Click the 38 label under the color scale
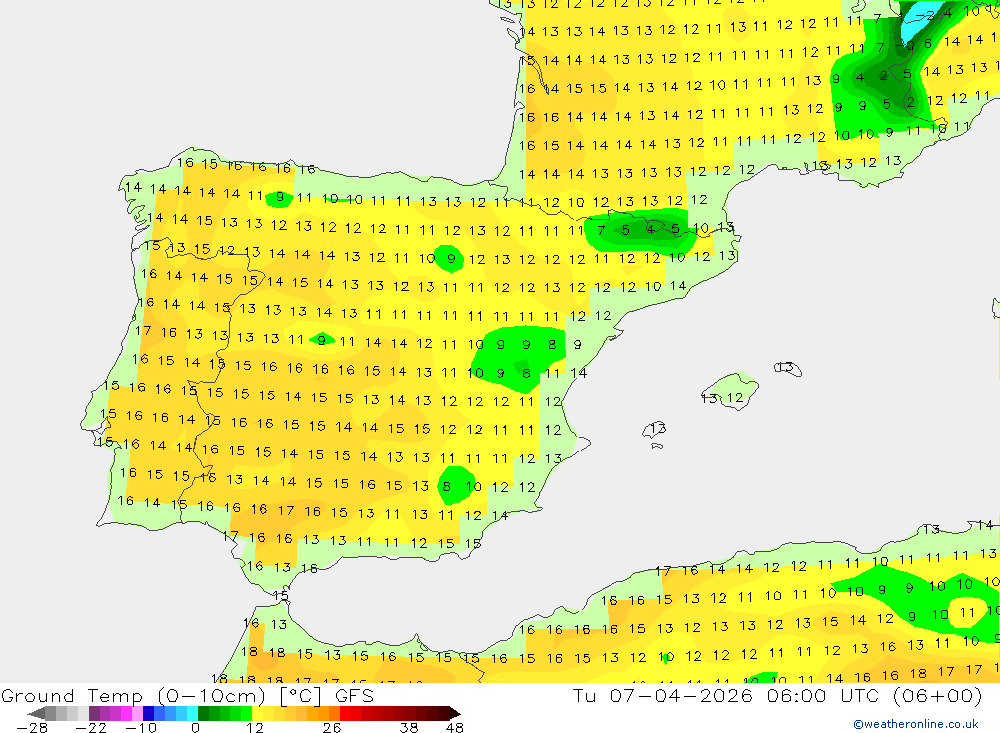This screenshot has height=733, width=1000. click(409, 728)
